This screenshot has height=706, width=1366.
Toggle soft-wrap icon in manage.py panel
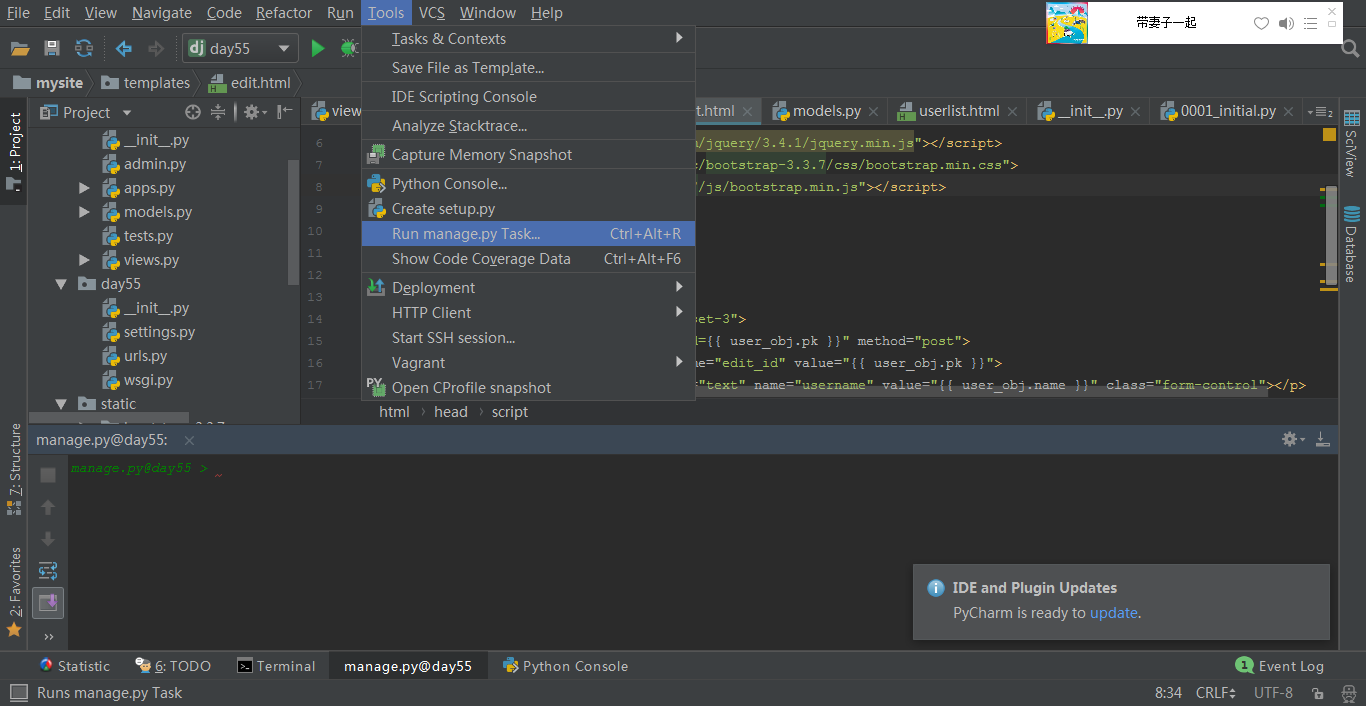coord(48,571)
